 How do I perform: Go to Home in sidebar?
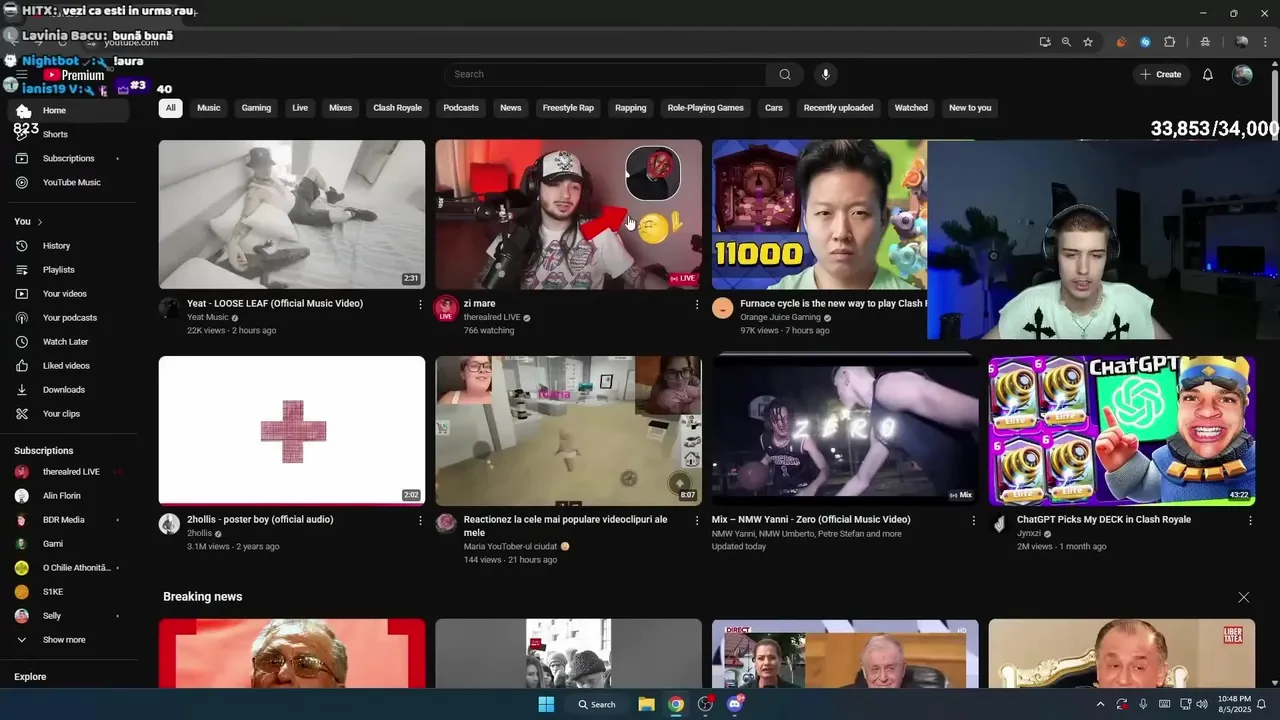pyautogui.click(x=68, y=110)
